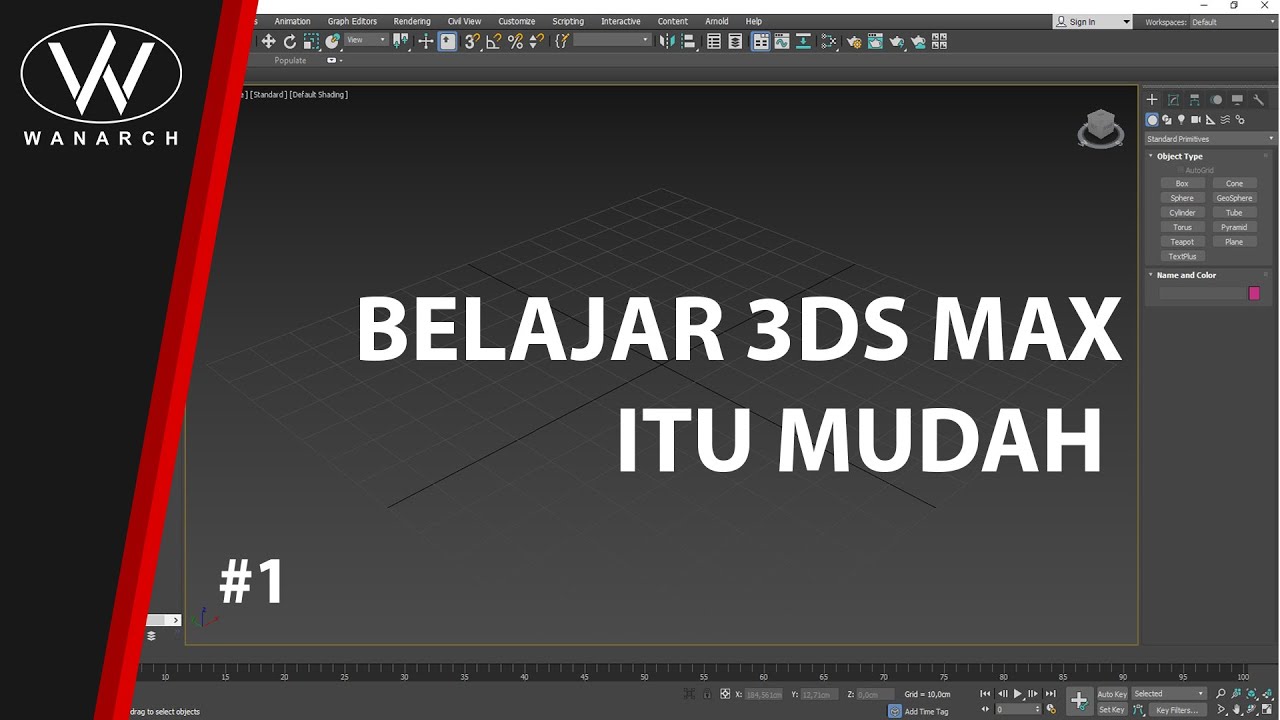Image resolution: width=1280 pixels, height=720 pixels.
Task: Click the Pyramid primitive button
Action: (x=1234, y=227)
